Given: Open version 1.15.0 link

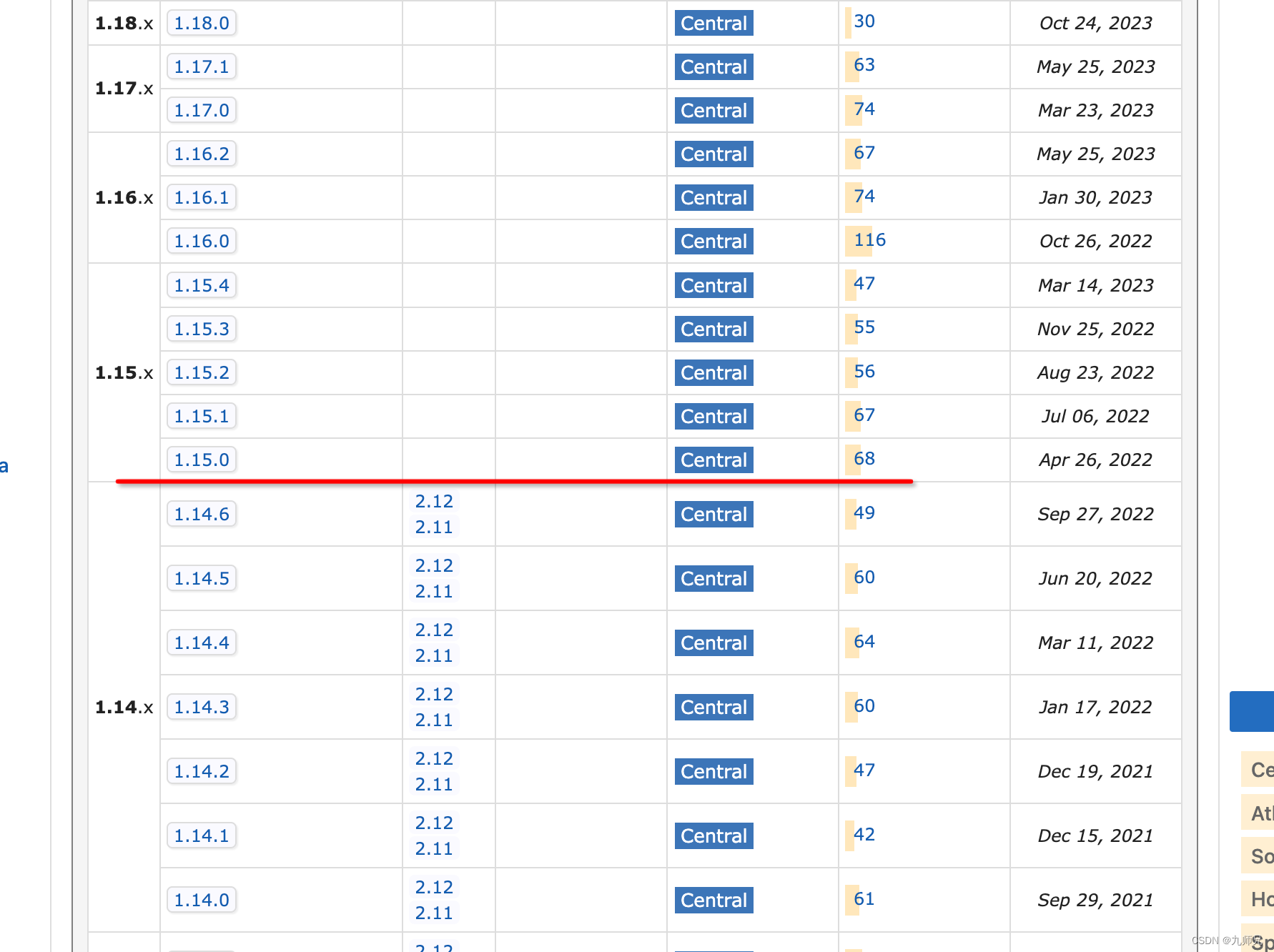Looking at the screenshot, I should pos(202,460).
